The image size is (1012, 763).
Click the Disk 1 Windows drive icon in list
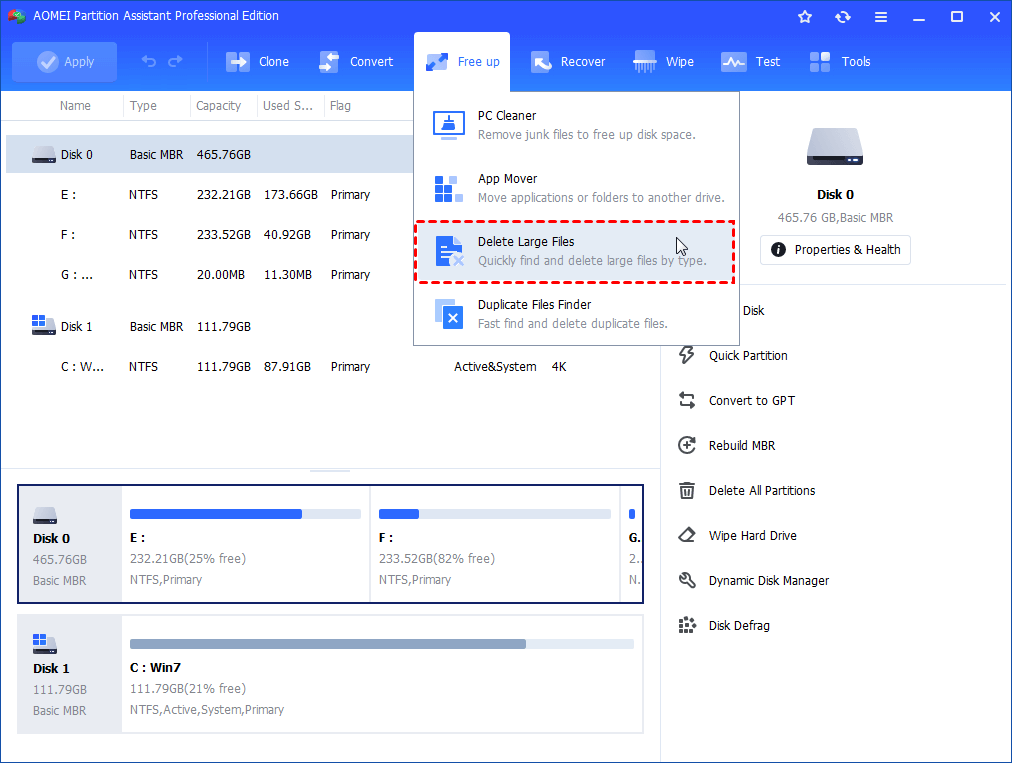(x=43, y=325)
